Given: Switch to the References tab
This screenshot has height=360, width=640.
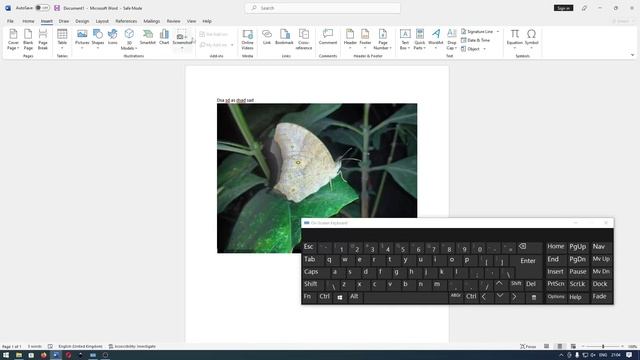Looking at the screenshot, I should tap(126, 21).
